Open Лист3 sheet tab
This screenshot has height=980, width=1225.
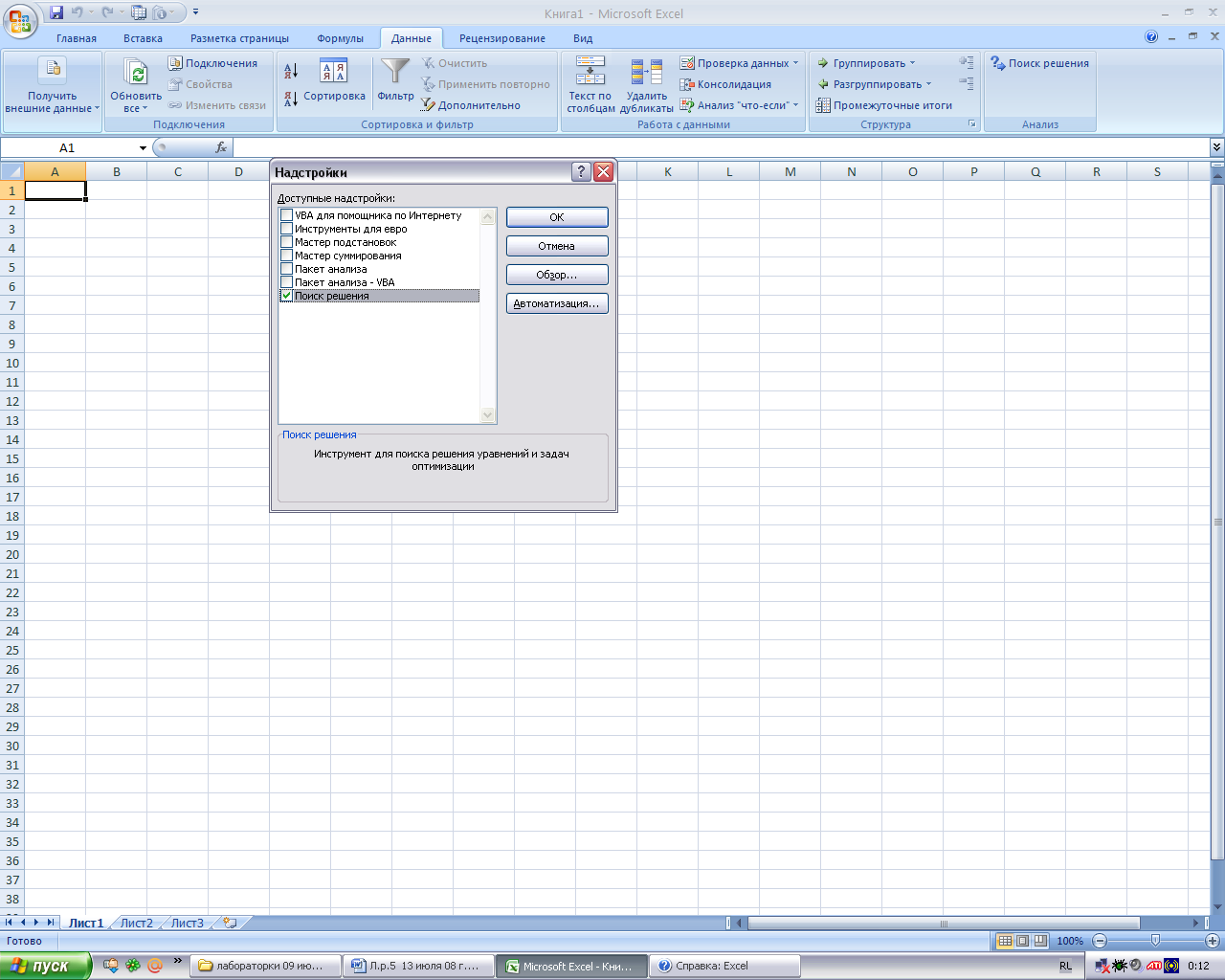tap(187, 923)
